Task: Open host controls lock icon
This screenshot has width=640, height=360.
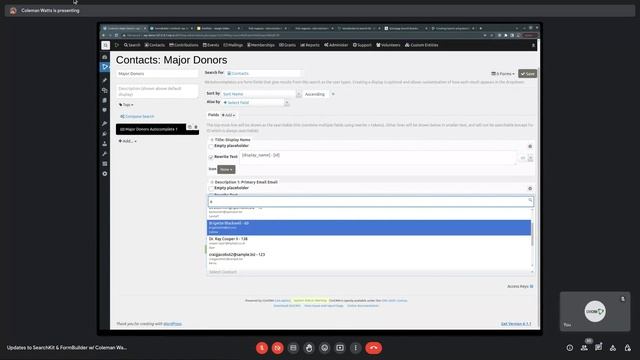Action: (x=627, y=348)
